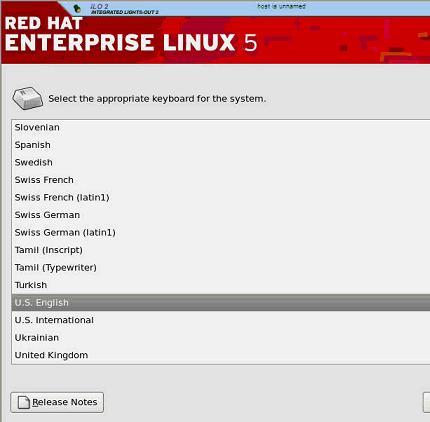Viewport: 430px width, 422px height.
Task: Click the iLO 2 Integrated Lights-Out title text
Action: click(x=124, y=9)
